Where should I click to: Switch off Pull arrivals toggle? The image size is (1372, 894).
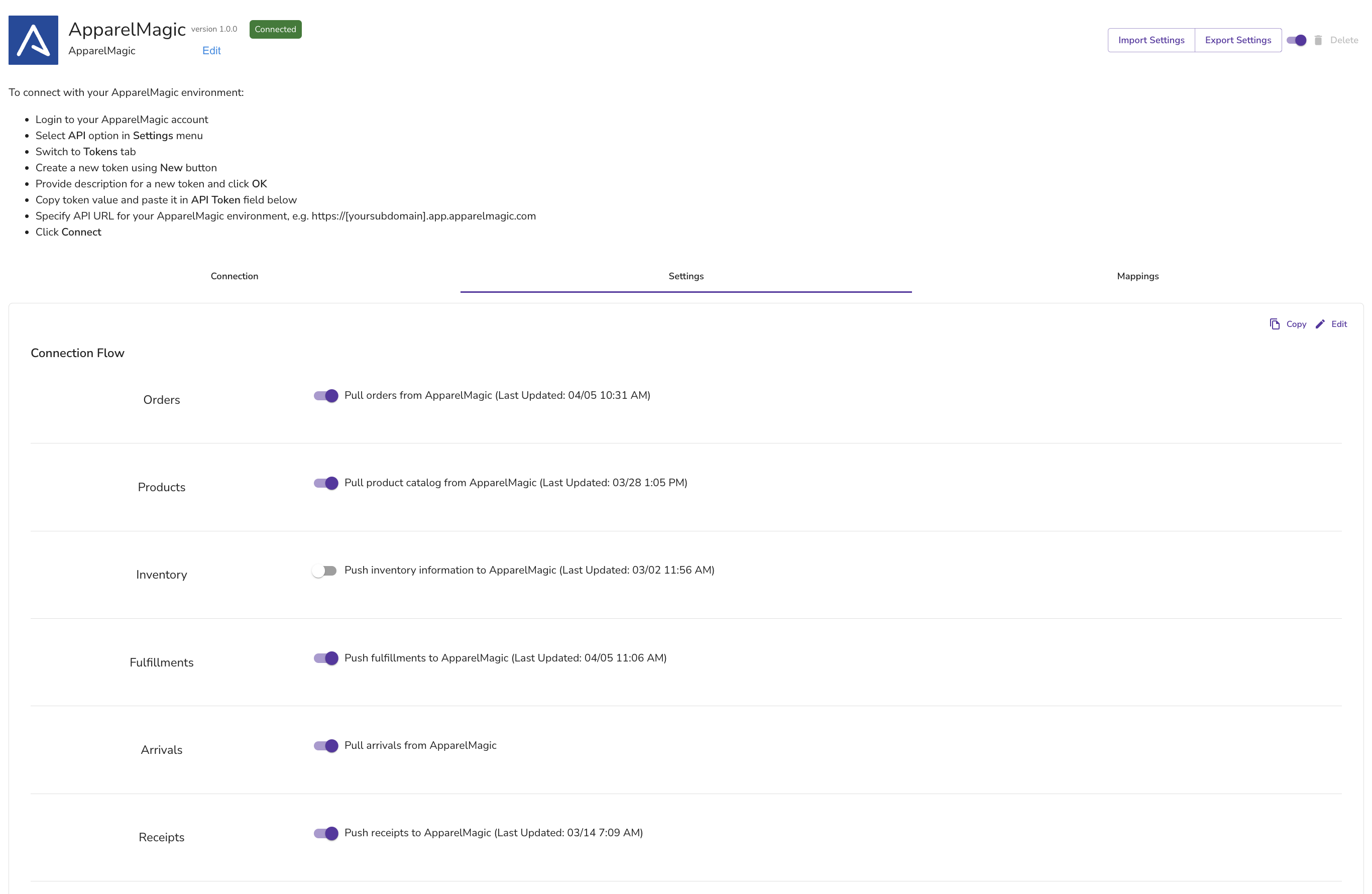(x=326, y=746)
